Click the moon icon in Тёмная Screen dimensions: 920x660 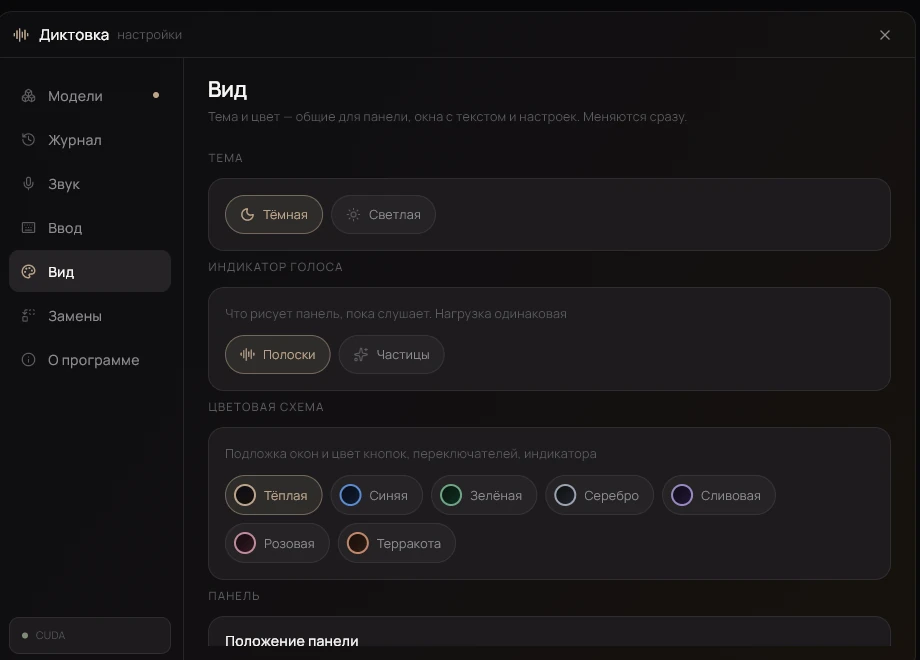coord(248,215)
